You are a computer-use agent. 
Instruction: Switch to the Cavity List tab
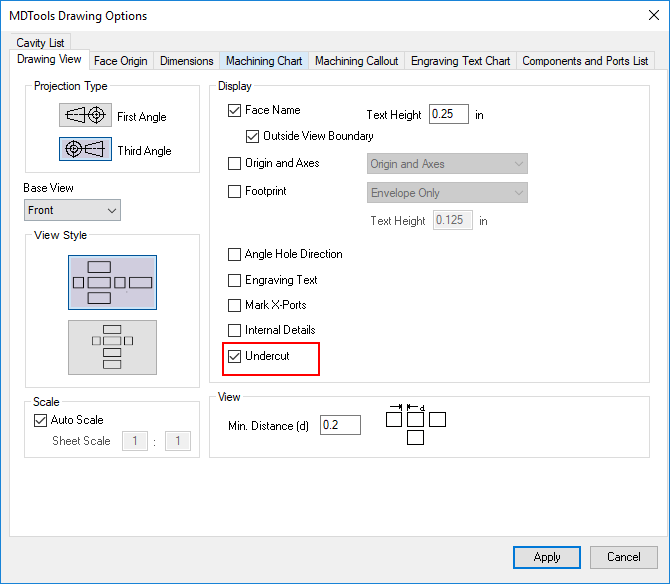(41, 42)
